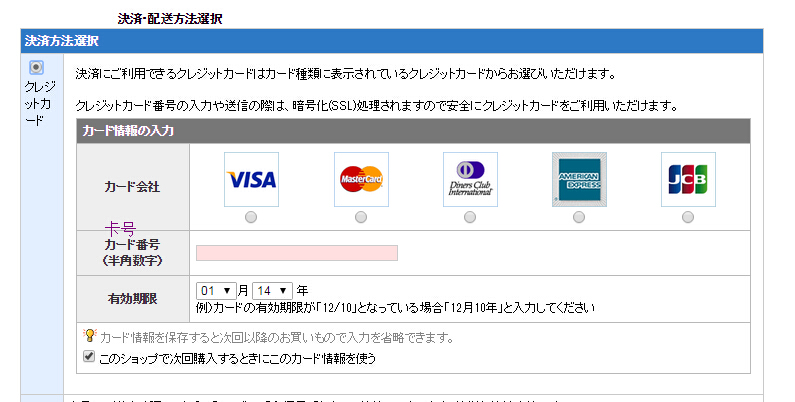Focus the pink card number input field
Screen dimensions: 795x402
[x=296, y=253]
